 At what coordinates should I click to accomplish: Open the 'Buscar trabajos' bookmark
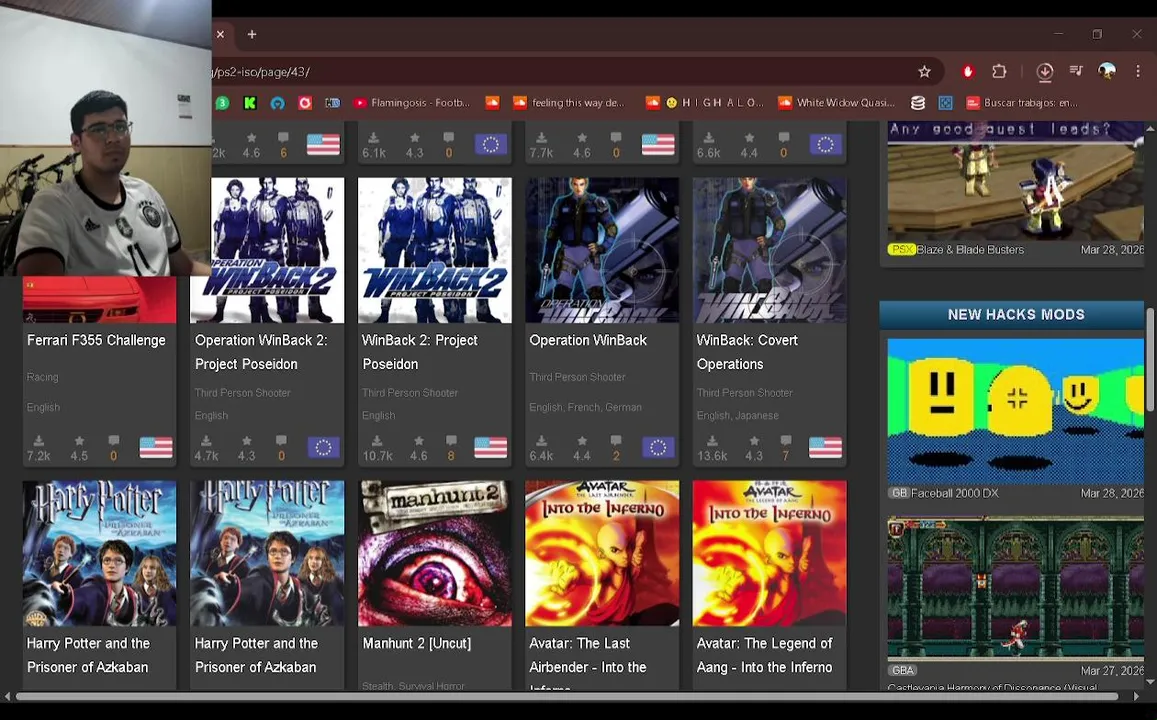click(1022, 103)
